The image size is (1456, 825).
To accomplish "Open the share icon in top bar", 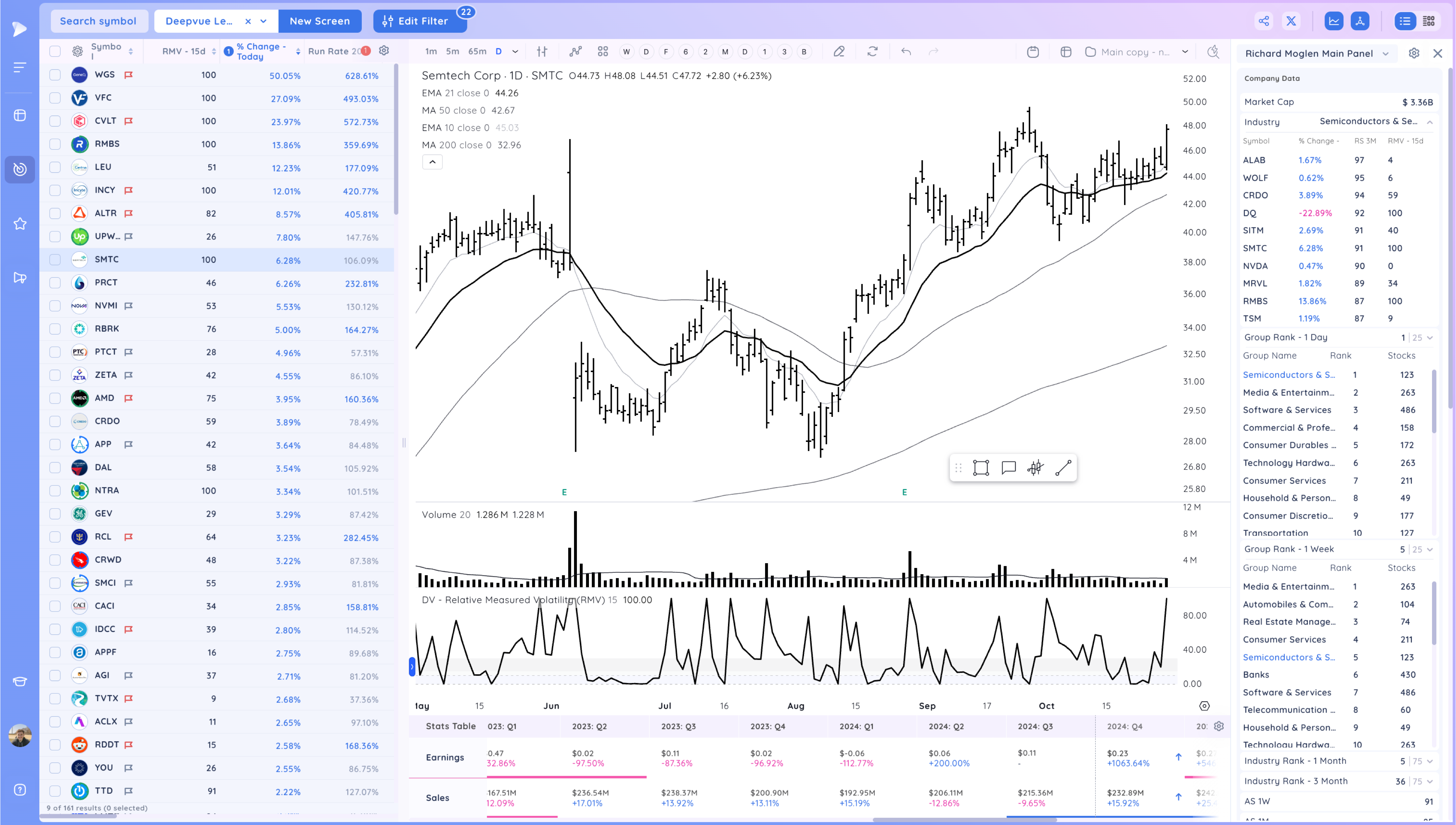I will [x=1263, y=21].
